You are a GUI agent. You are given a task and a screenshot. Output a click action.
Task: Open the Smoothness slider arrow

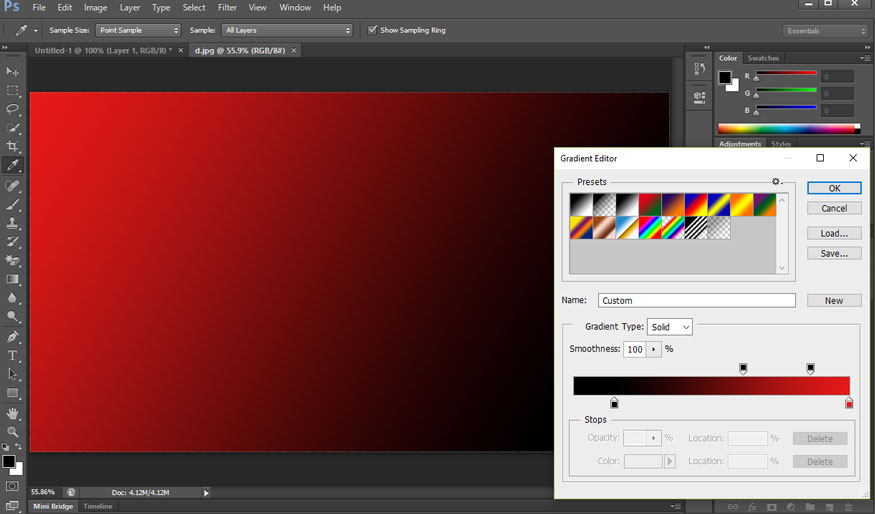(653, 349)
